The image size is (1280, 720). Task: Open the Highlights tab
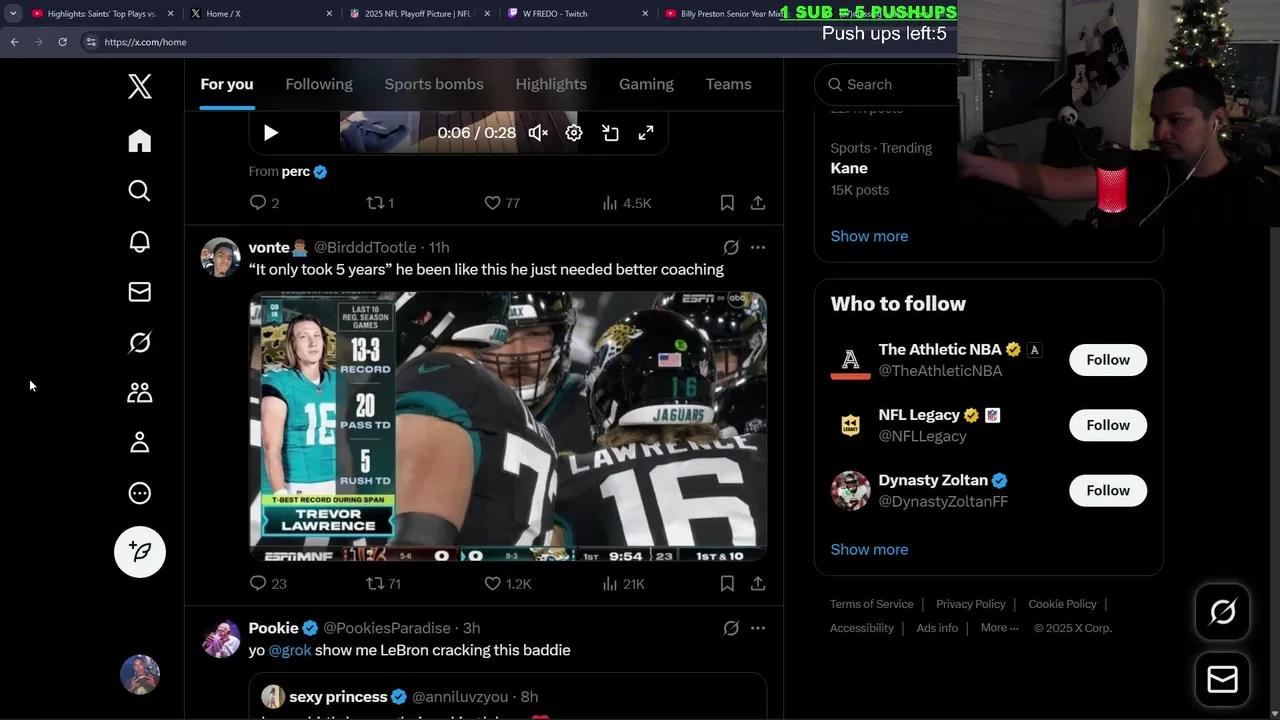click(551, 84)
